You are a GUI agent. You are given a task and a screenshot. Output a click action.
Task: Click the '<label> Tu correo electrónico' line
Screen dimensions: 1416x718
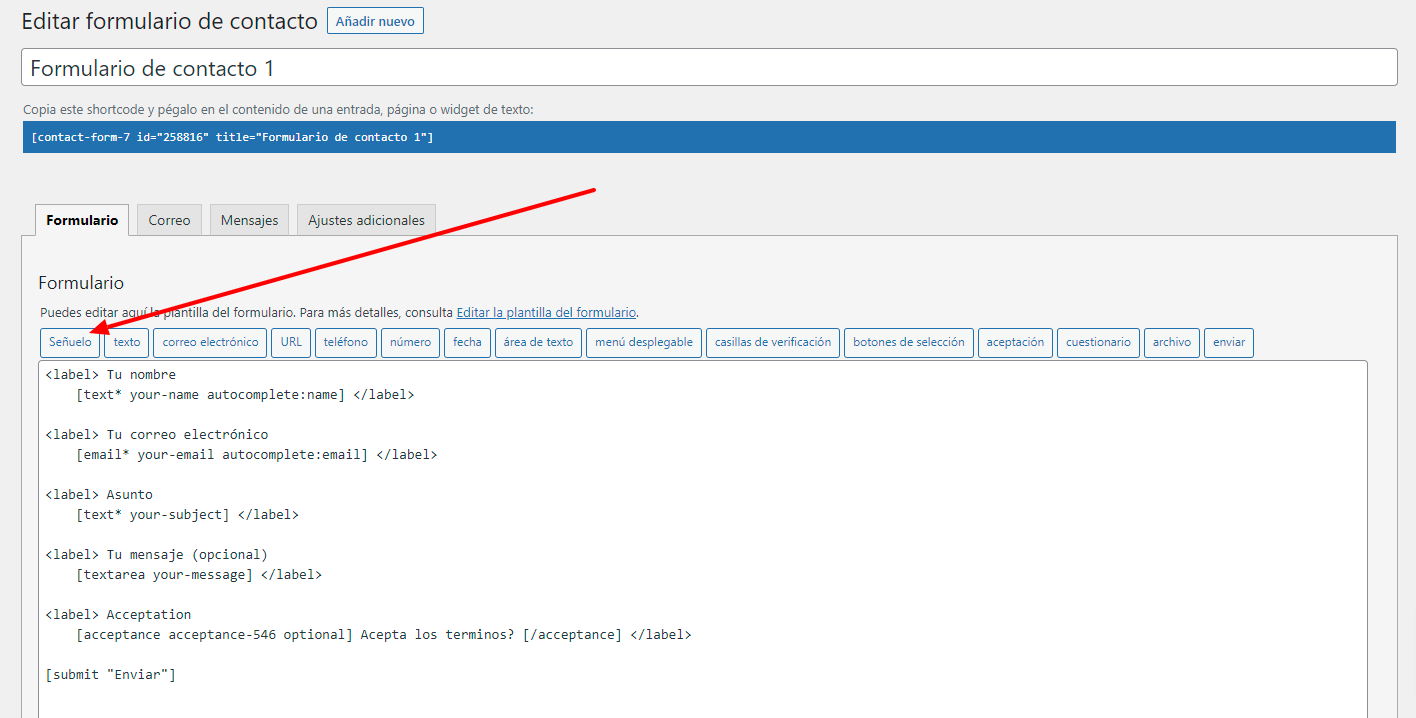coord(157,435)
